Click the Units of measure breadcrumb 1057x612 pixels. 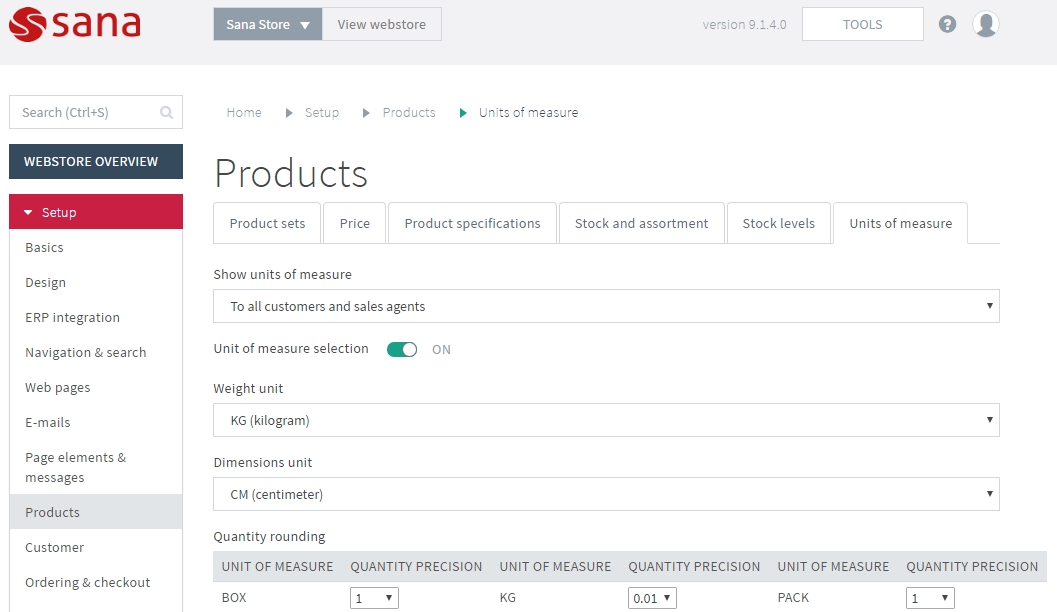tap(528, 113)
